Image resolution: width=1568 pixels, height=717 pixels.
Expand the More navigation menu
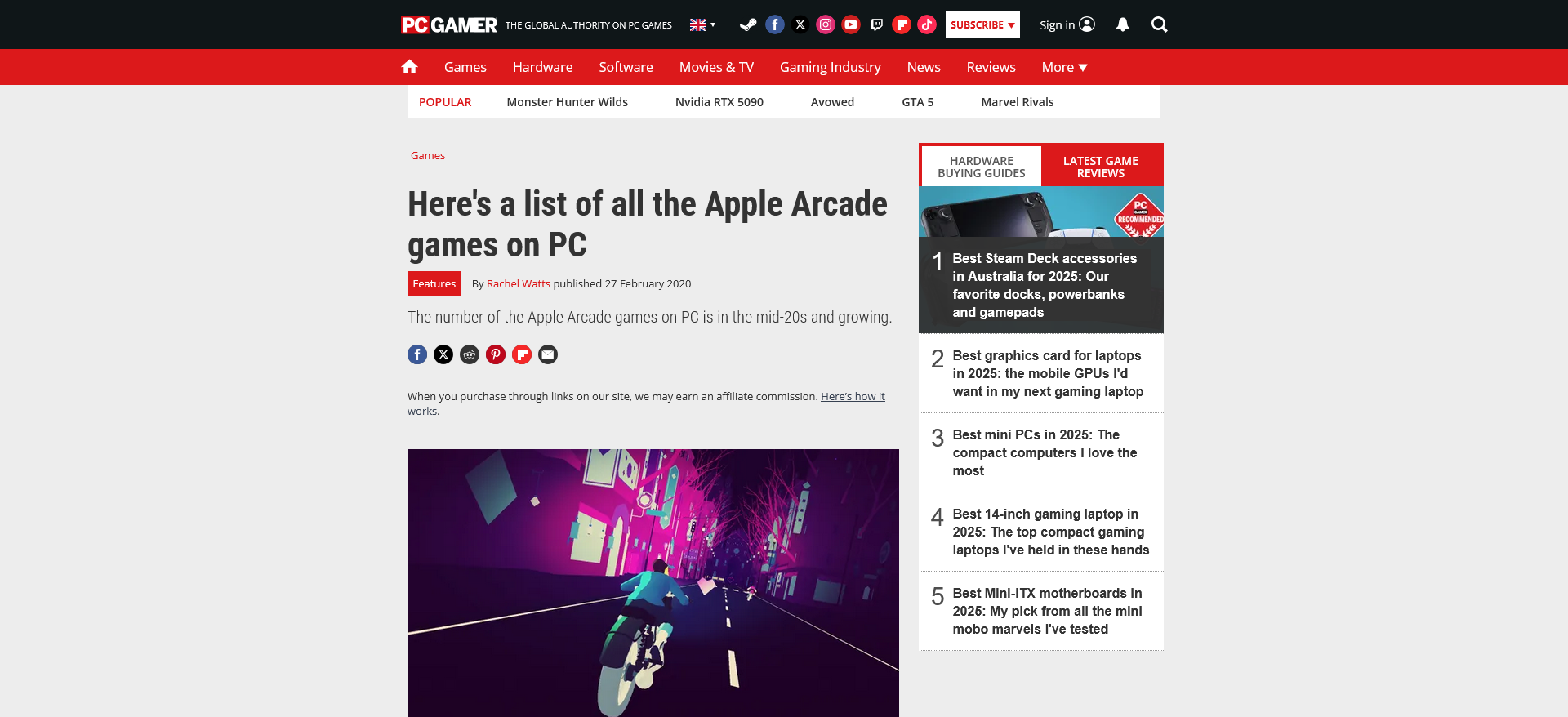[x=1064, y=67]
